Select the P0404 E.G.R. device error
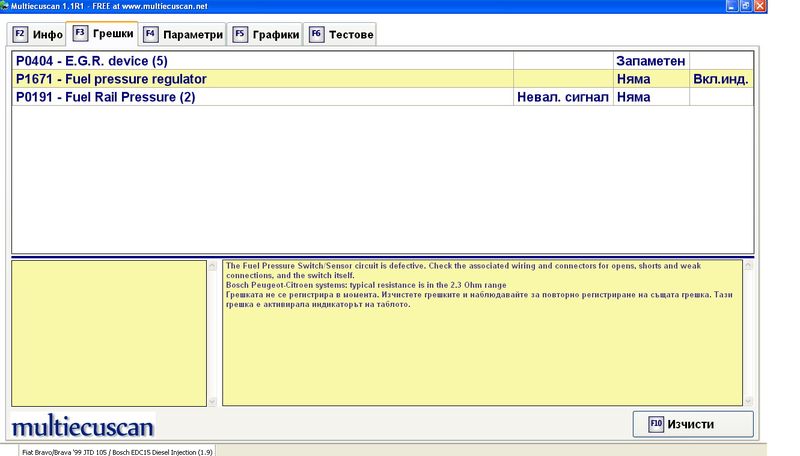The height and width of the screenshot is (456, 800). point(92,61)
